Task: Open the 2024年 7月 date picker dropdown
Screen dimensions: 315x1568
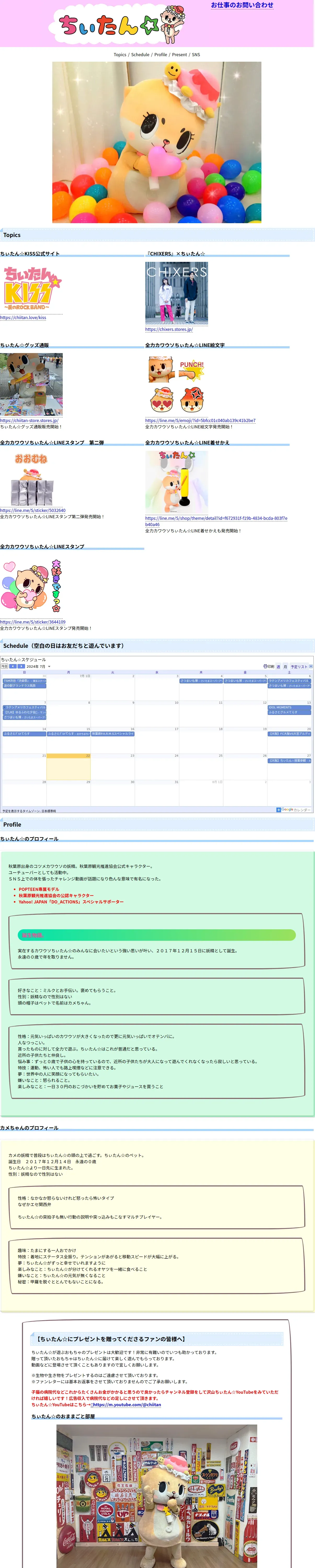Action: [38, 666]
